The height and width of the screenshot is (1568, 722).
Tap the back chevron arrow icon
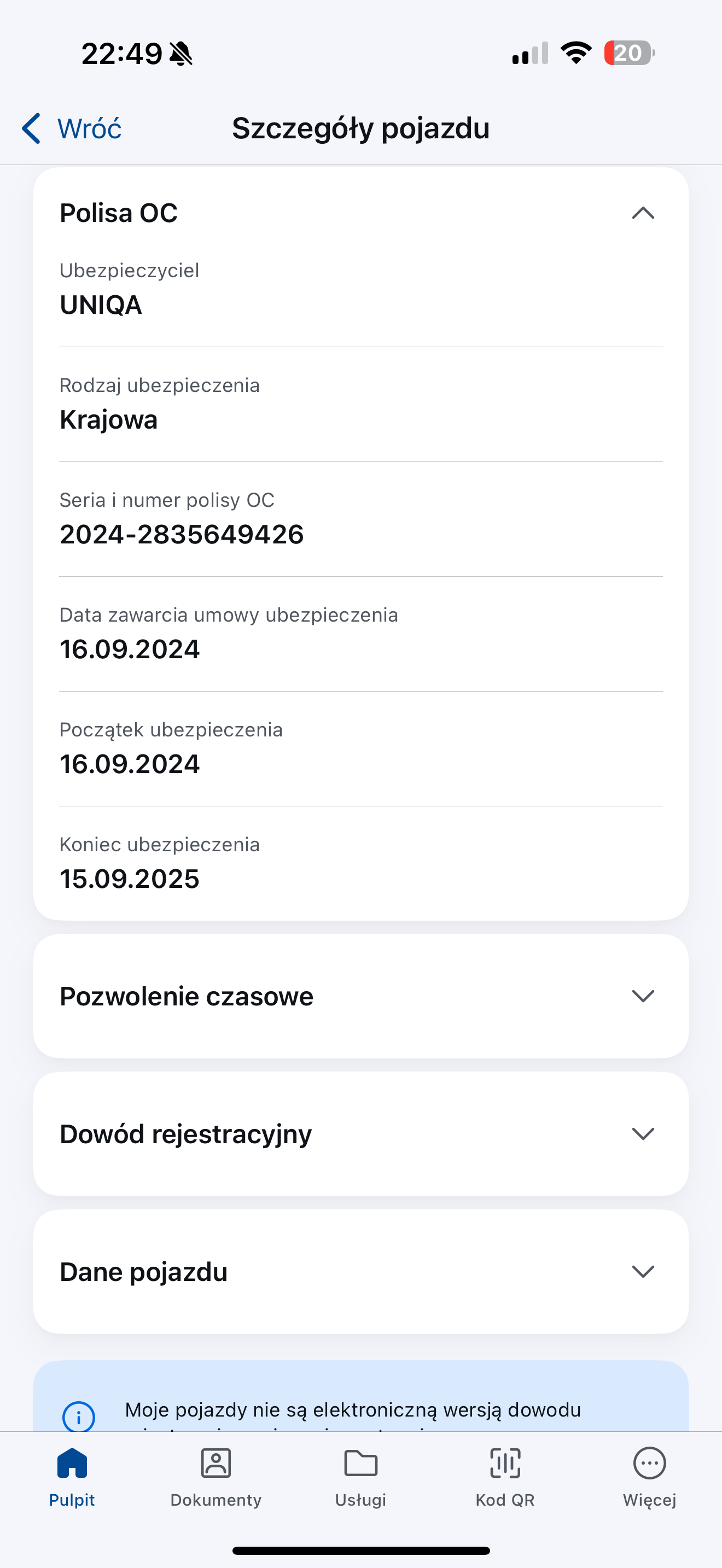point(32,128)
